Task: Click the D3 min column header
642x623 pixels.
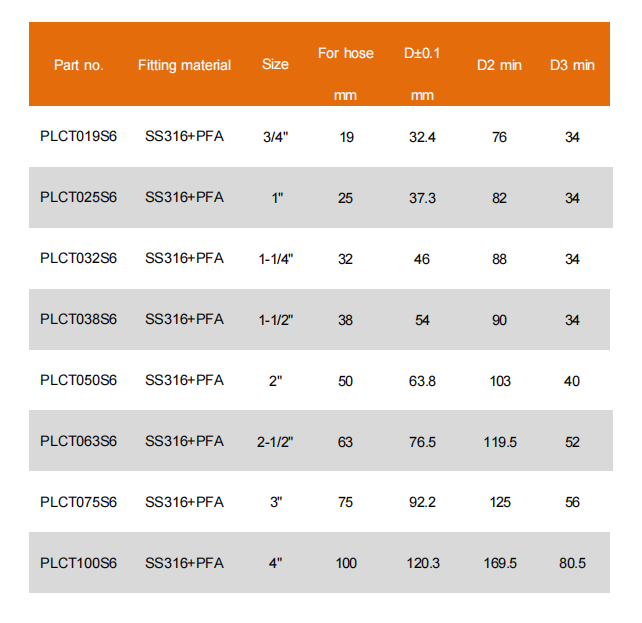Action: (x=572, y=65)
